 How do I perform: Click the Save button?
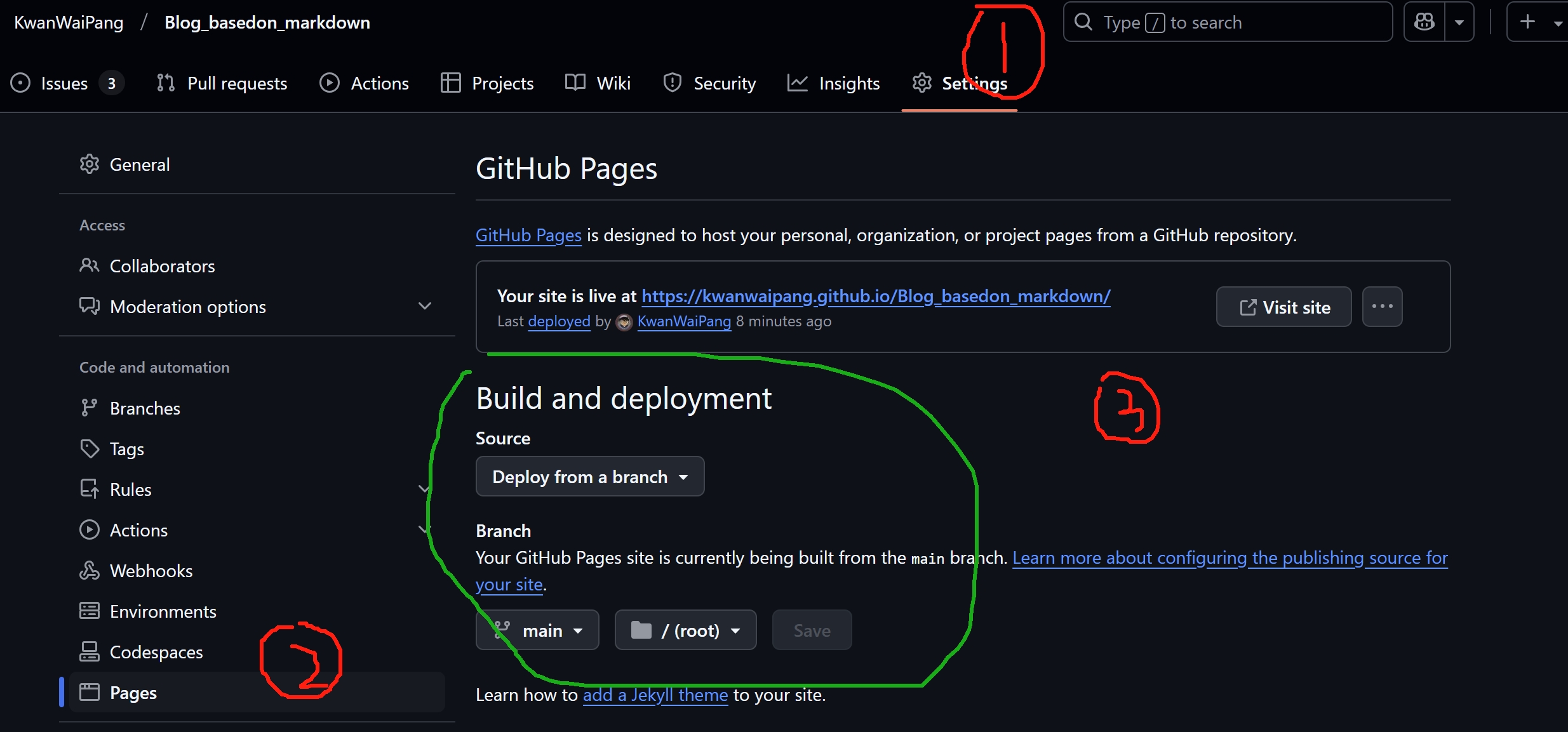[x=812, y=630]
